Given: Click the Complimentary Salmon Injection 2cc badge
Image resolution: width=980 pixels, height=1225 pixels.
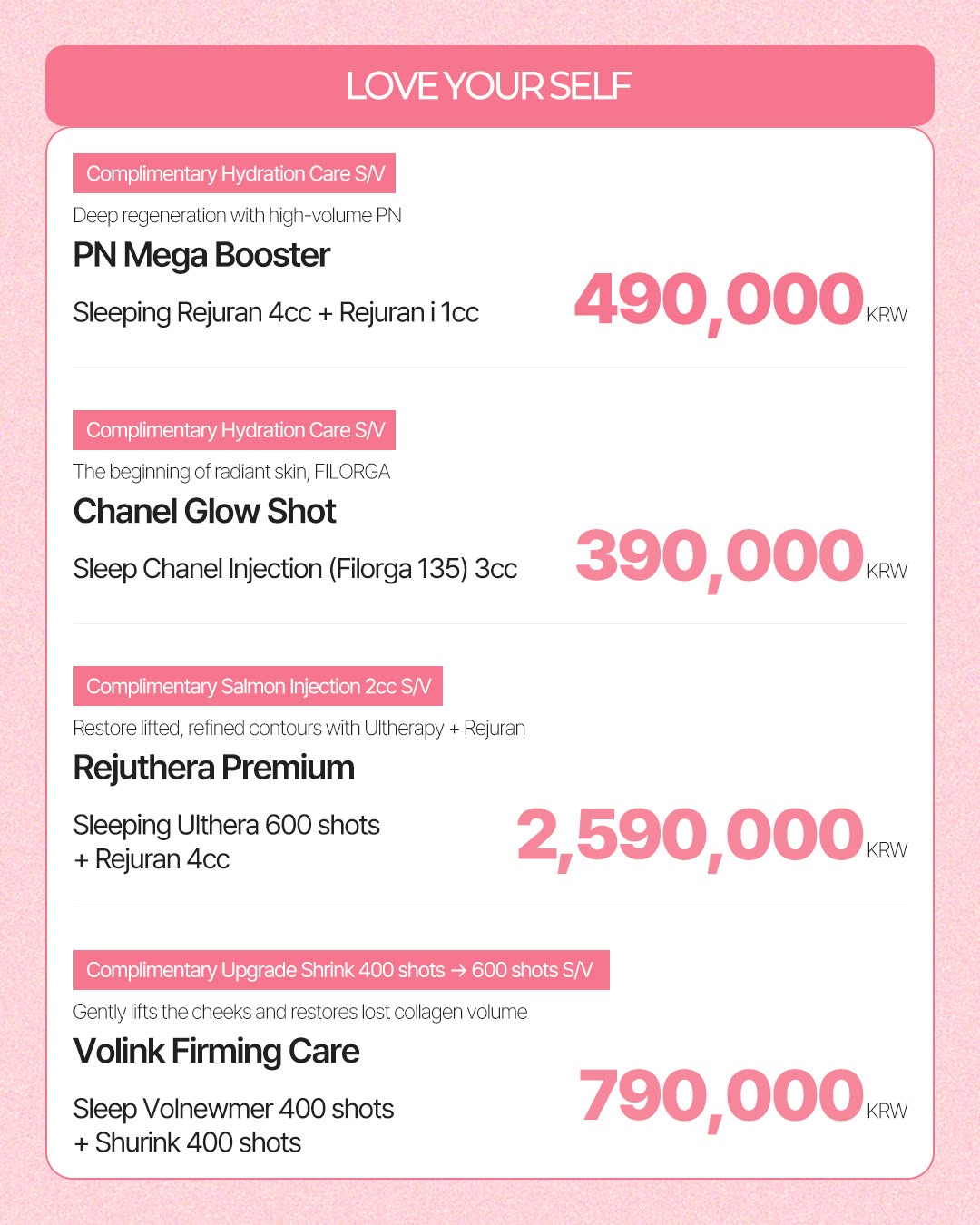Looking at the screenshot, I should click(258, 686).
